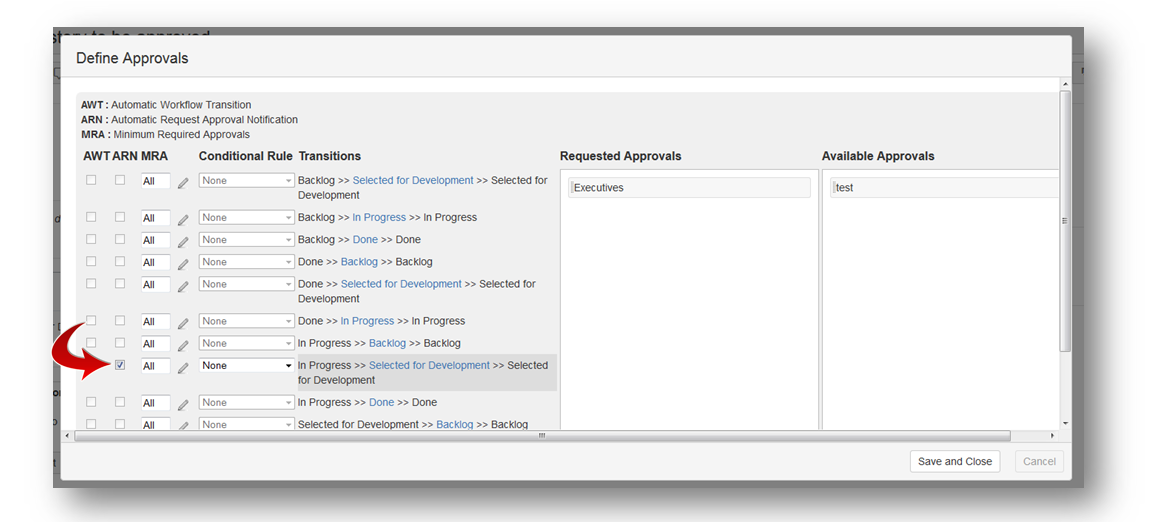The width and height of the screenshot is (1151, 522).
Task: Uncheck ARN checkbox in highlighted In Progress row
Action: (x=120, y=365)
